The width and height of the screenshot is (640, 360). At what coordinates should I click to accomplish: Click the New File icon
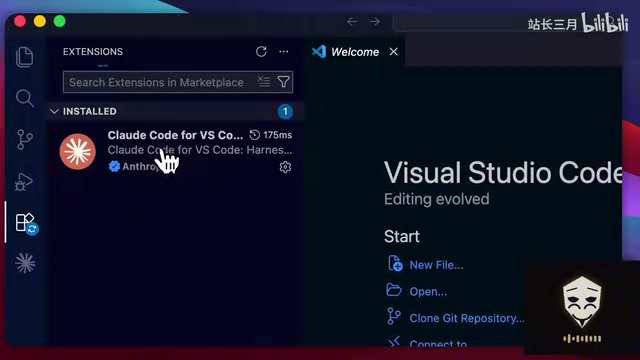coord(395,264)
